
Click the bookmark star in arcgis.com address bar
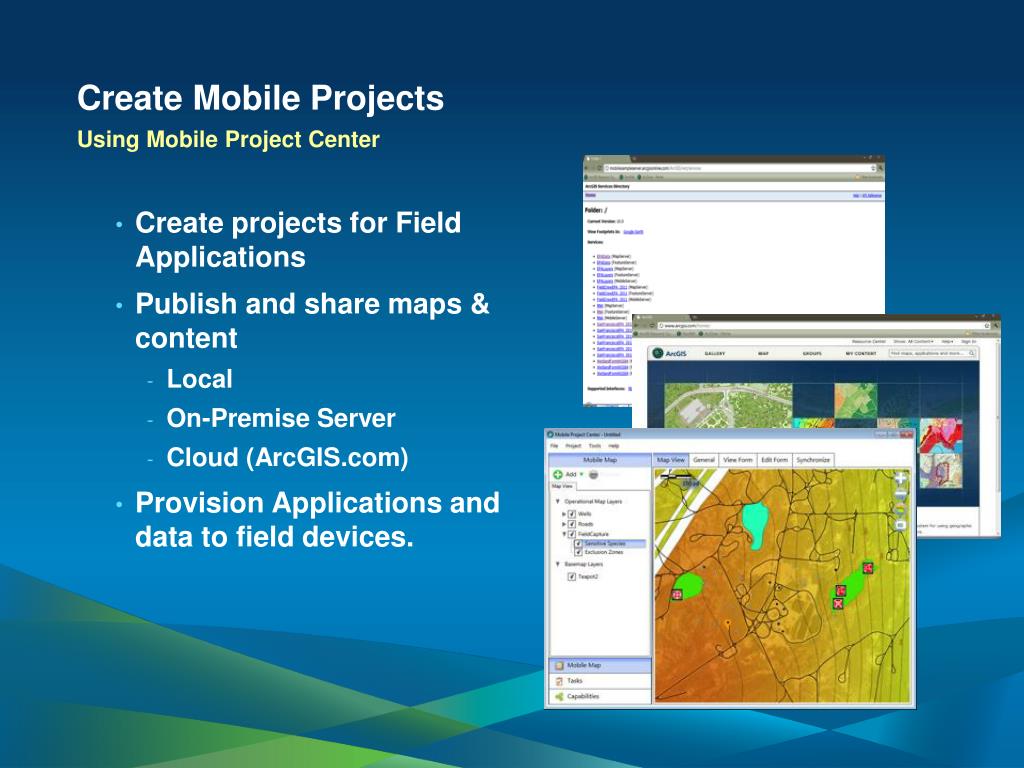coord(987,325)
